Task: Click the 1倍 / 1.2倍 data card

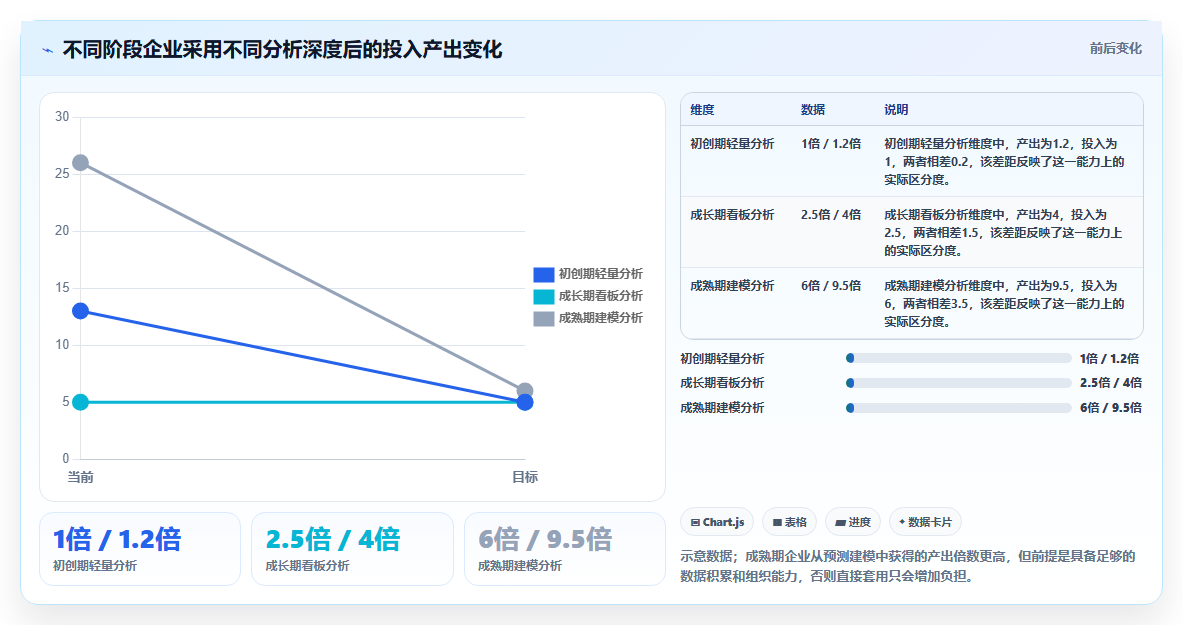Action: point(140,549)
